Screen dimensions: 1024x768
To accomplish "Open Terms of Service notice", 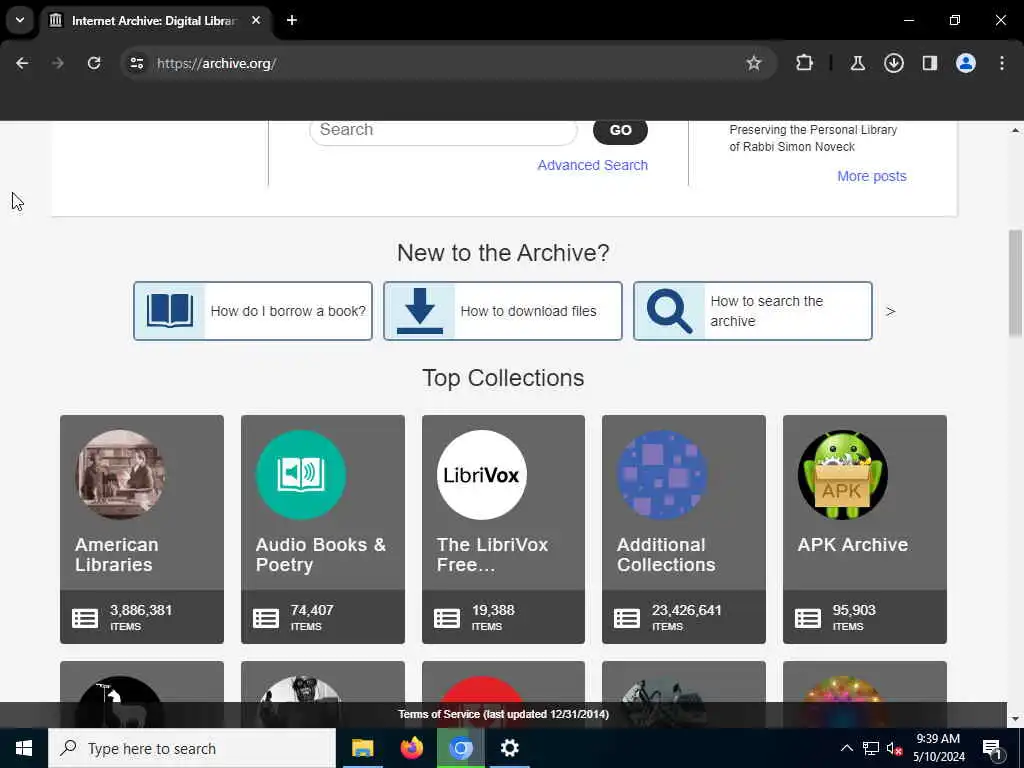I will tap(504, 714).
